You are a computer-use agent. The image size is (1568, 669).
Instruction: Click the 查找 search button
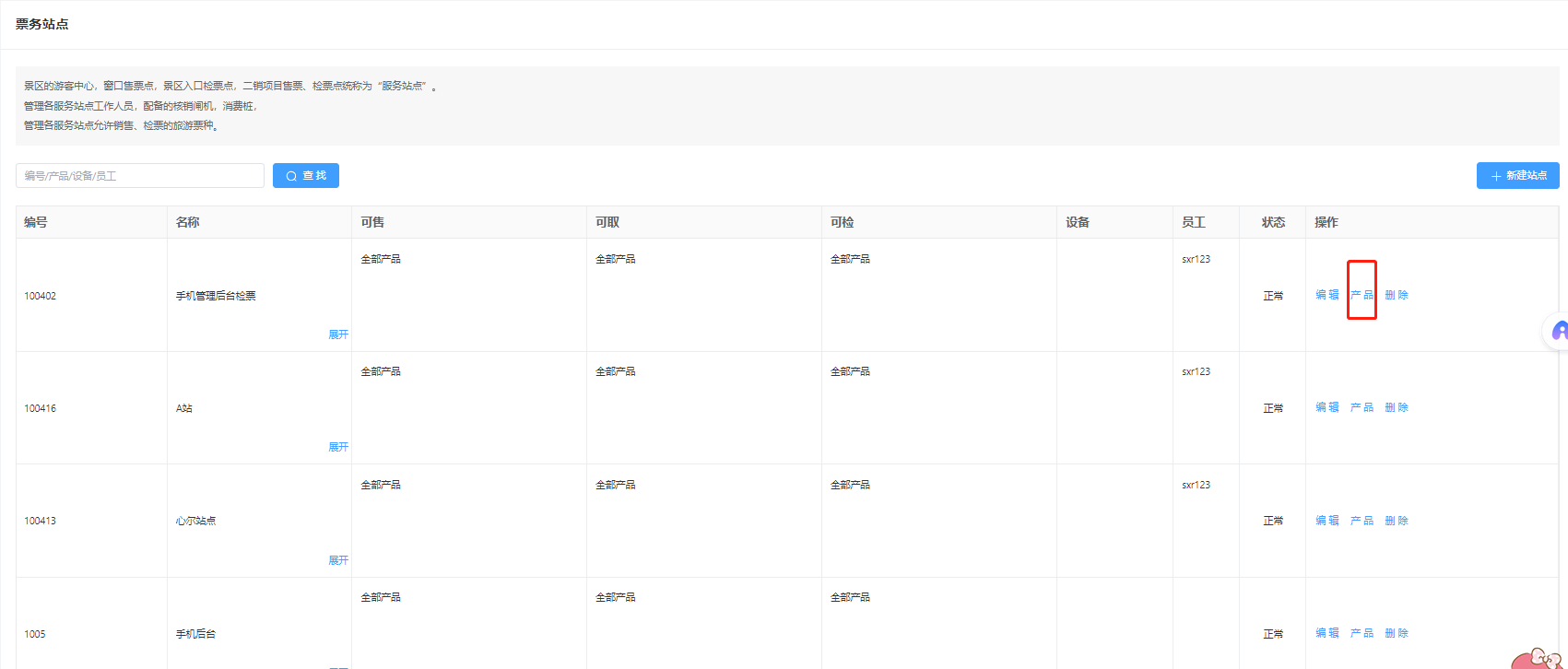(x=306, y=176)
